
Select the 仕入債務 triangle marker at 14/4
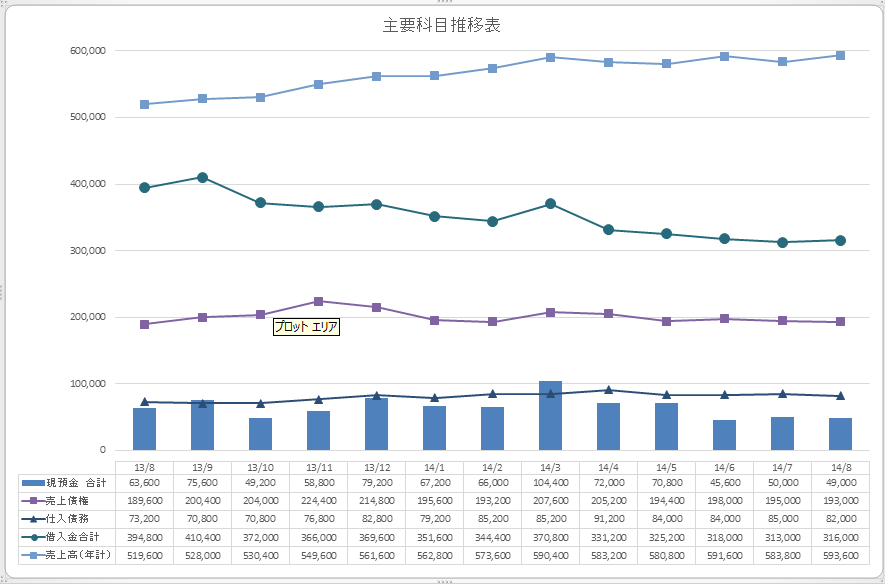(x=608, y=390)
